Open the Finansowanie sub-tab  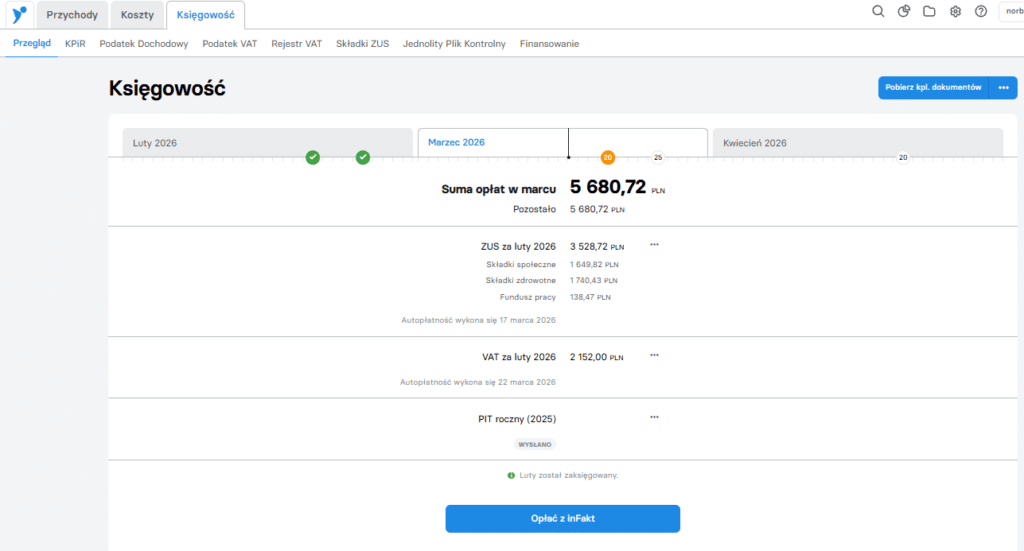(549, 44)
